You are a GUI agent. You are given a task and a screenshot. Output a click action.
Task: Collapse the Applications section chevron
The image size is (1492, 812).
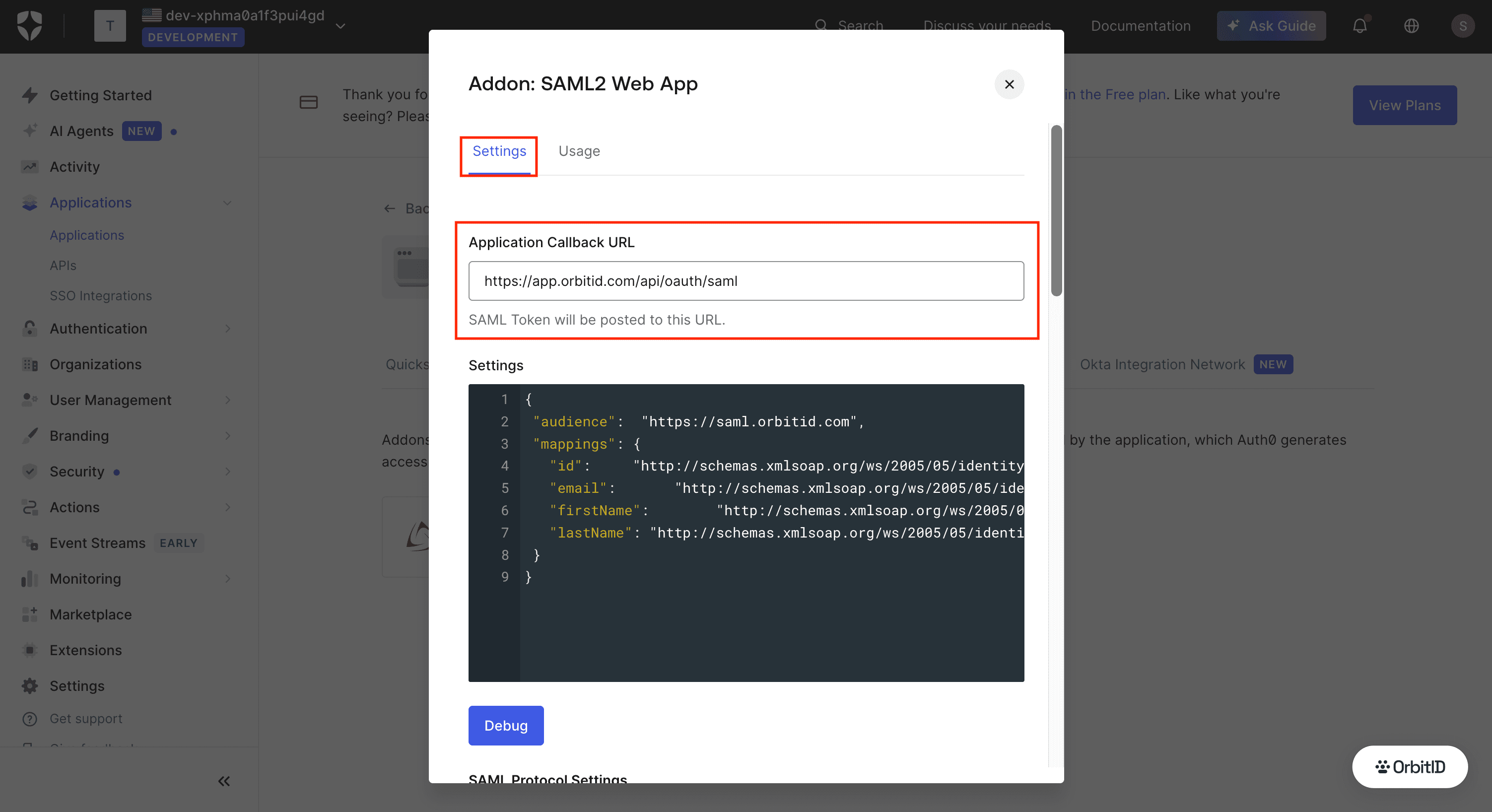coord(228,203)
